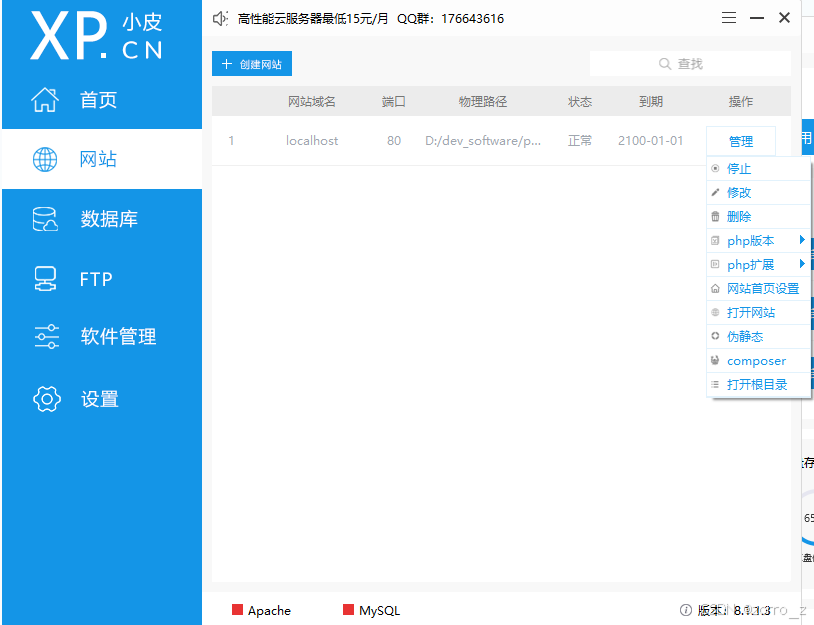
Task: Click the XP.CN logo
Action: point(97,36)
